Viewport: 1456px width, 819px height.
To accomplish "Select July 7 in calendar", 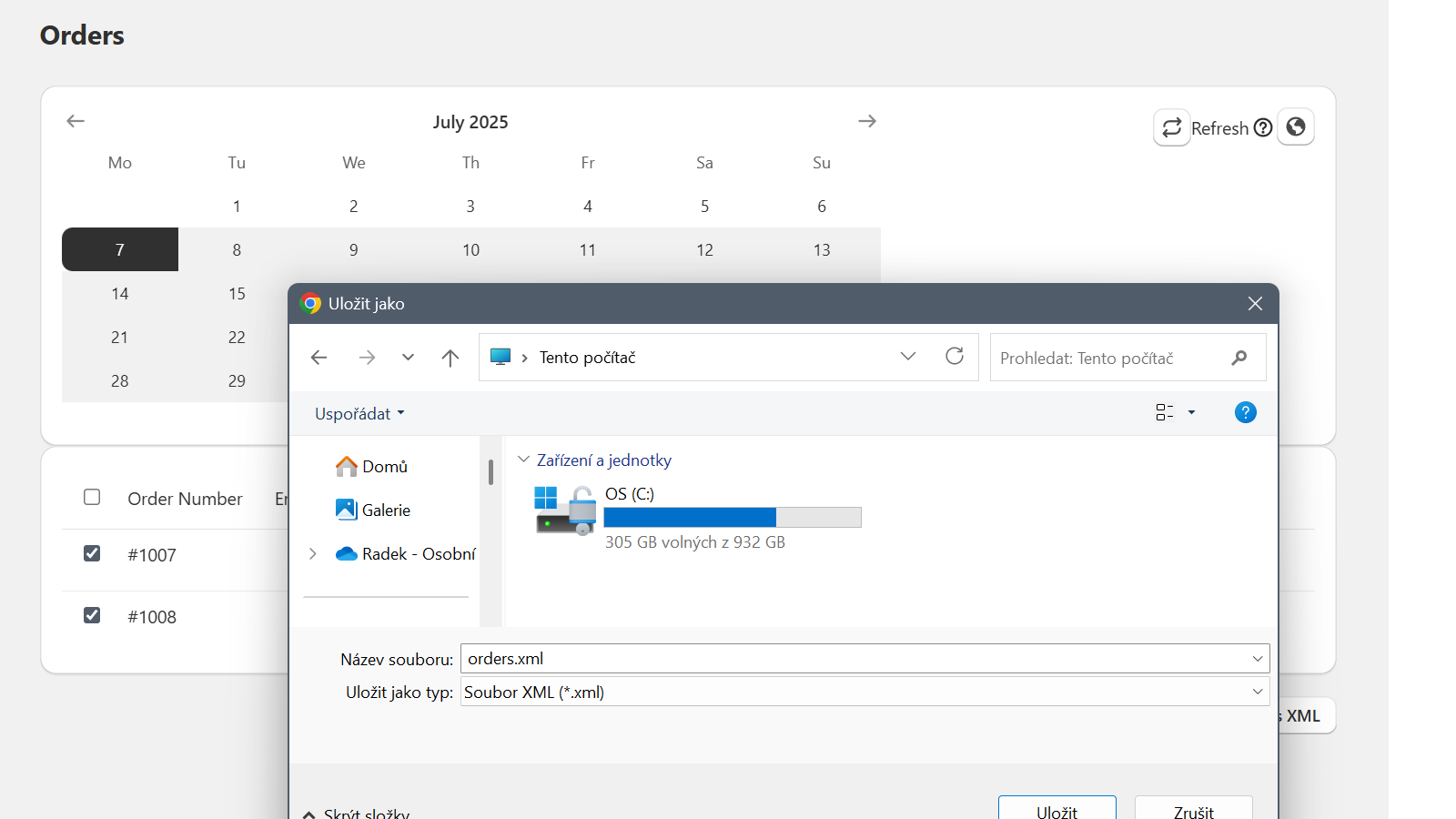I will [120, 249].
